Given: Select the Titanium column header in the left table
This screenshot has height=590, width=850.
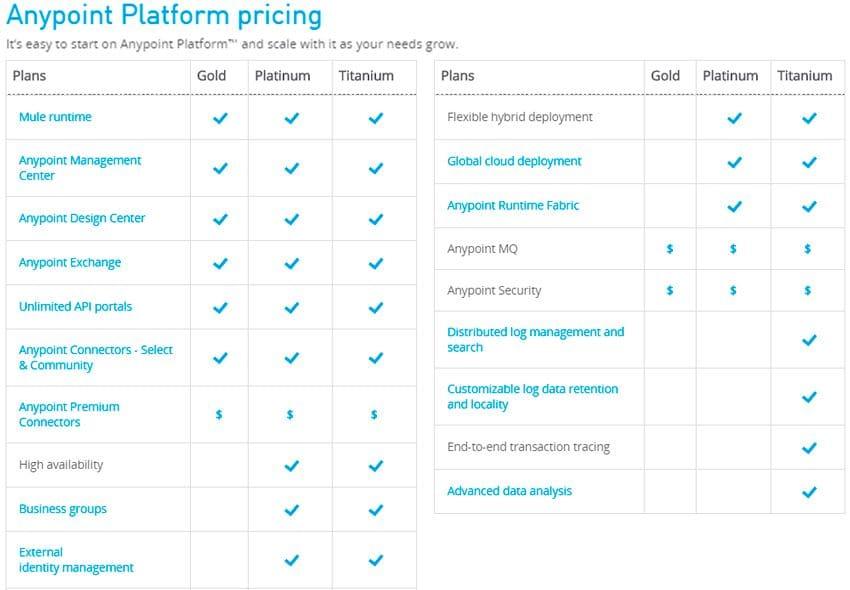Looking at the screenshot, I should click(x=366, y=76).
